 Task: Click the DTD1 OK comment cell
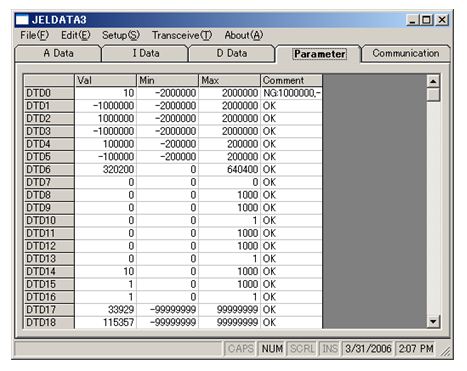point(292,106)
